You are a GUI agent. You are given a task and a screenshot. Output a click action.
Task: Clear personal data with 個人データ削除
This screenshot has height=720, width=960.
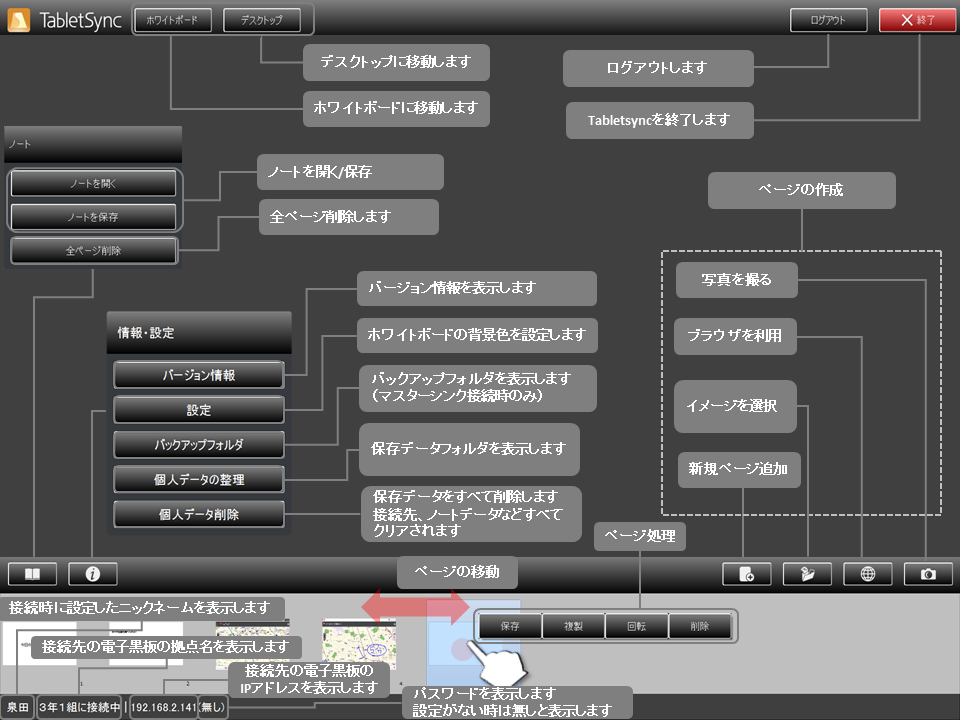click(x=199, y=513)
